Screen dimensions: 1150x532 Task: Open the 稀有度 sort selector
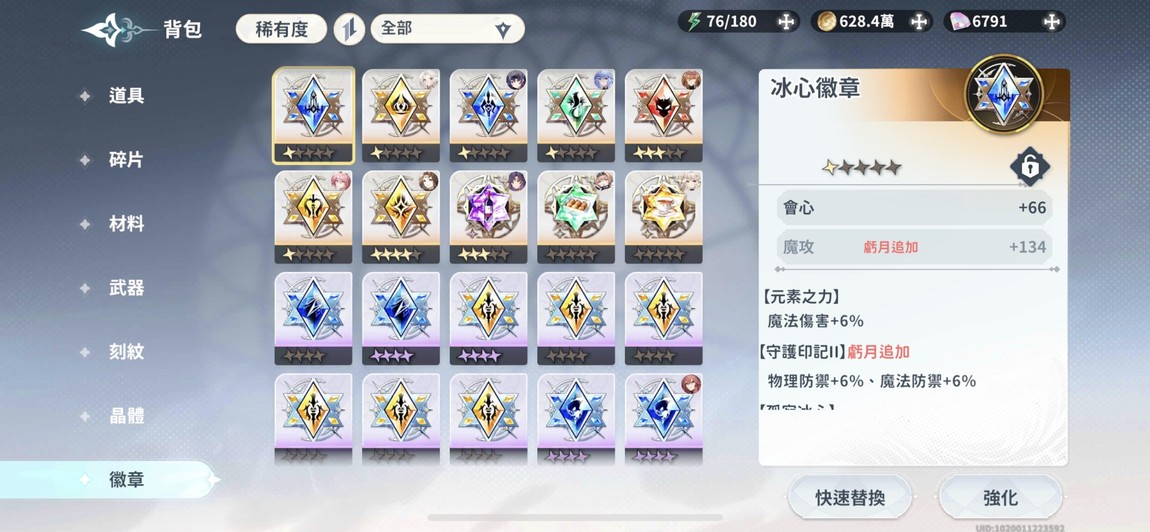pyautogui.click(x=282, y=29)
